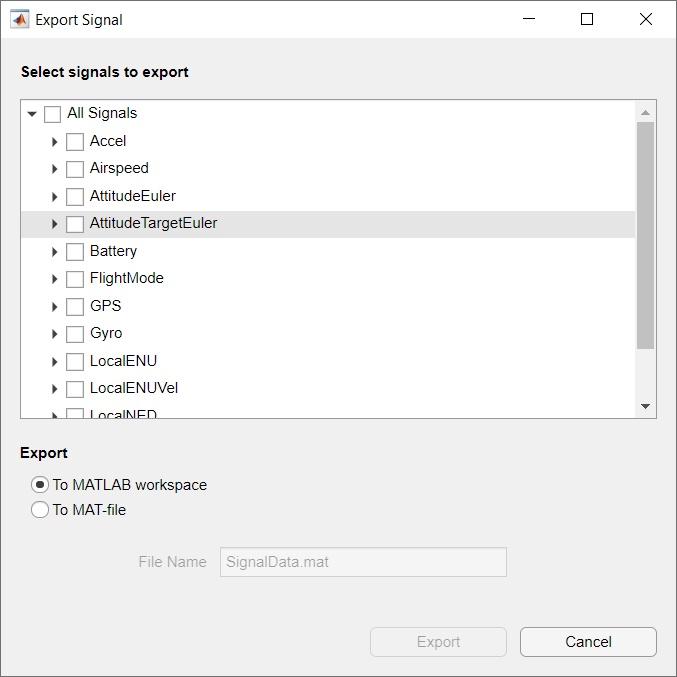This screenshot has height=677, width=677.
Task: Select the AttitudeTargetEuler tree row label
Action: click(x=153, y=224)
